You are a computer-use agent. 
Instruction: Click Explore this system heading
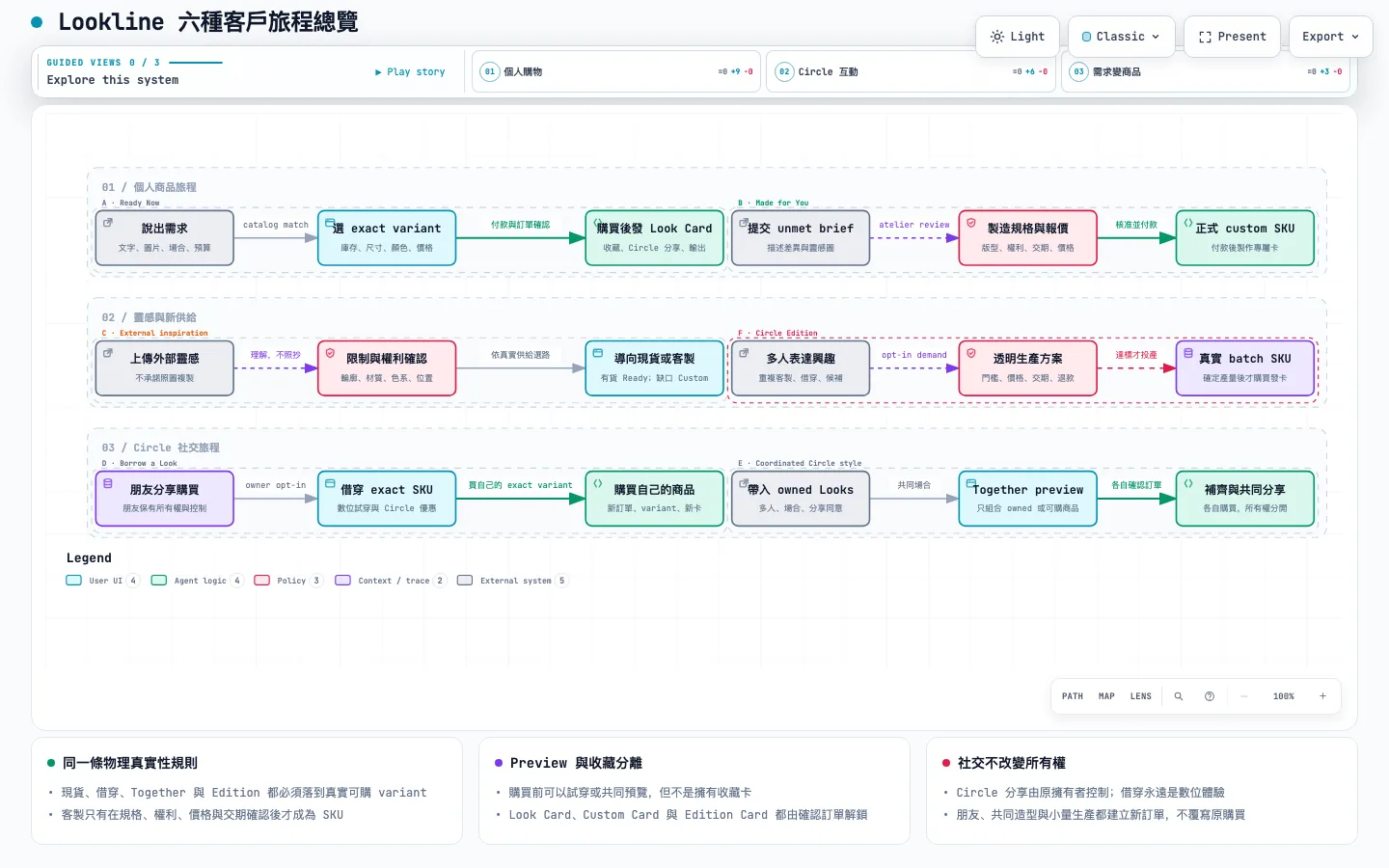(113, 80)
